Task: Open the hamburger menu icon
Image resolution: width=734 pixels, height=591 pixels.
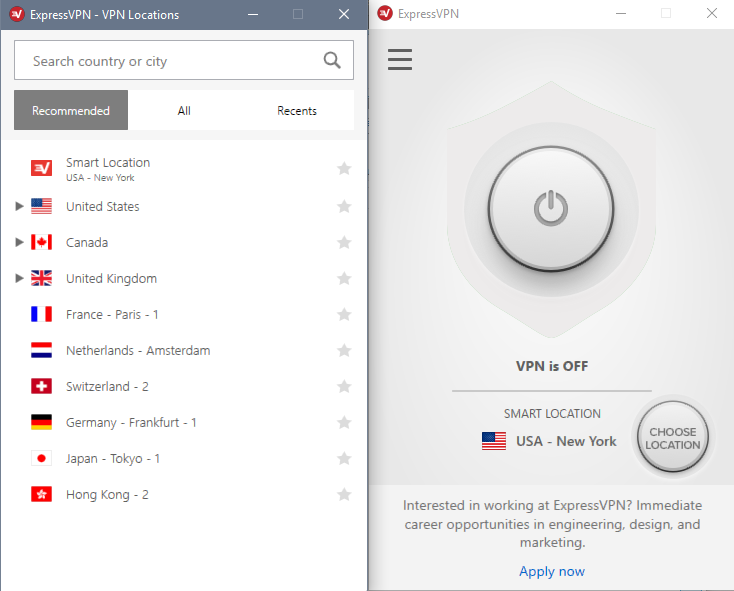Action: 400,59
